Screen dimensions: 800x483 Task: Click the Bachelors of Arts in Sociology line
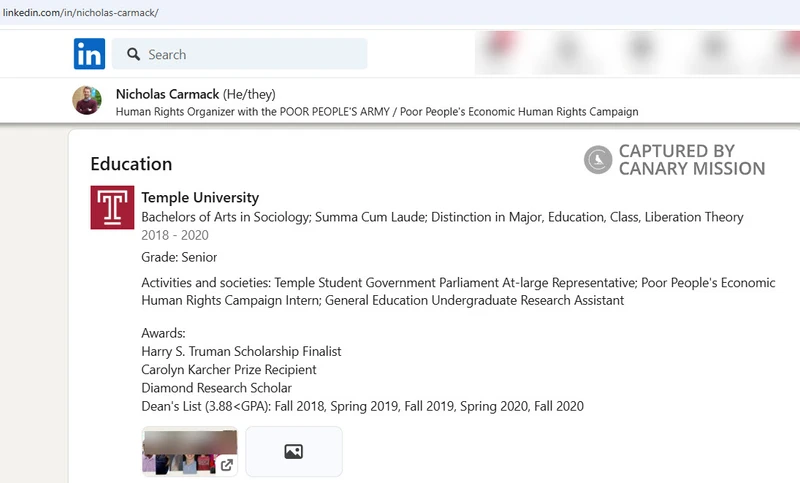point(442,217)
